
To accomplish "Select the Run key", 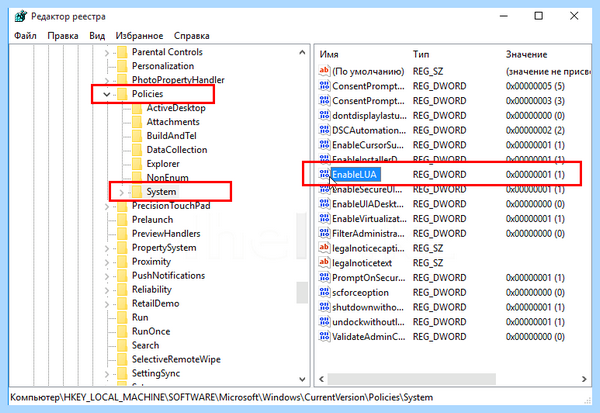I will [x=140, y=317].
